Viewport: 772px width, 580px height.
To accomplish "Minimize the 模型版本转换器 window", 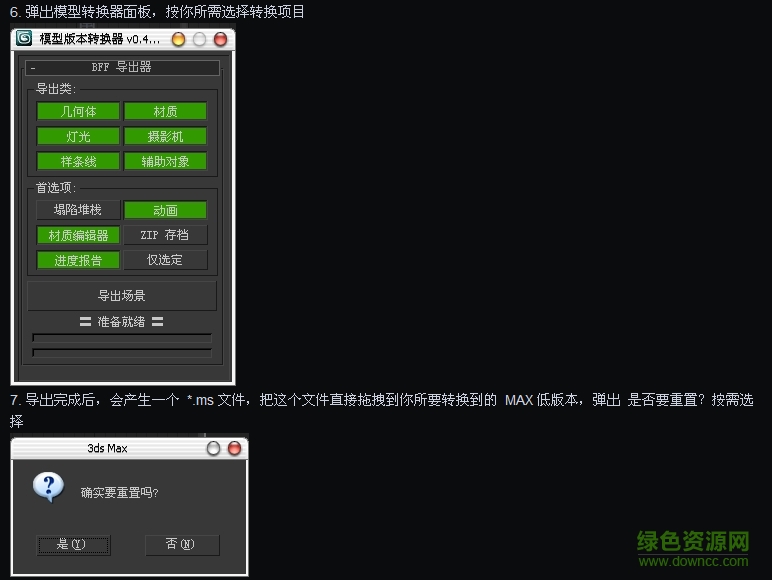I will [x=178, y=39].
